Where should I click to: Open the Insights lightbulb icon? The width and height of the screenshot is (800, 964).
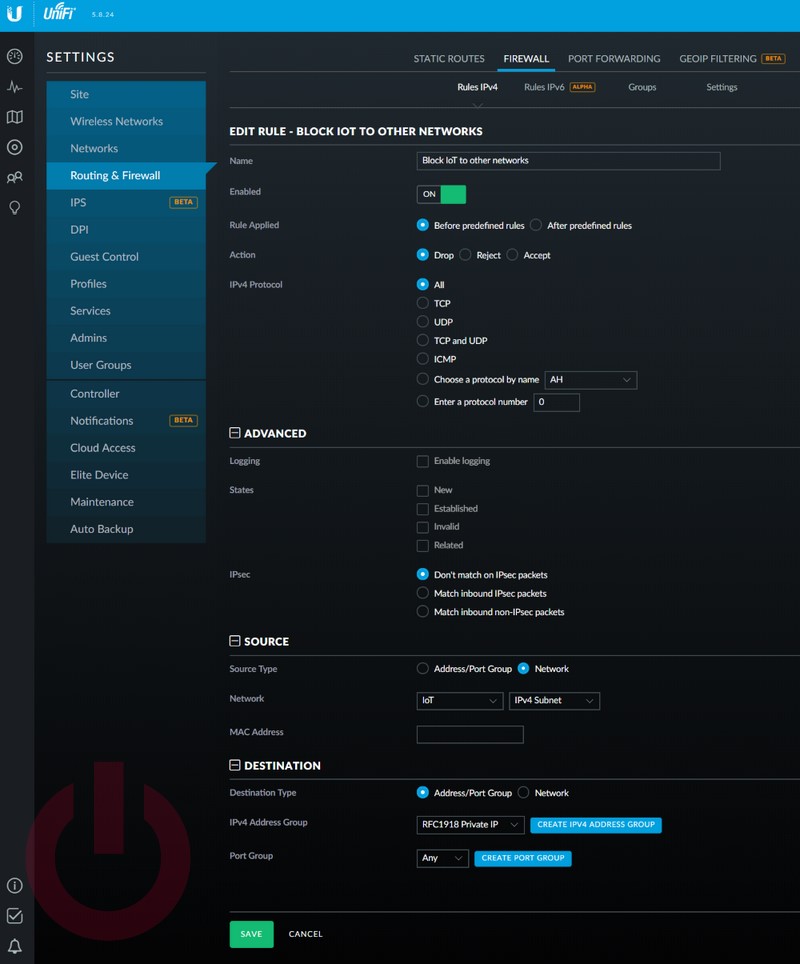pos(15,208)
